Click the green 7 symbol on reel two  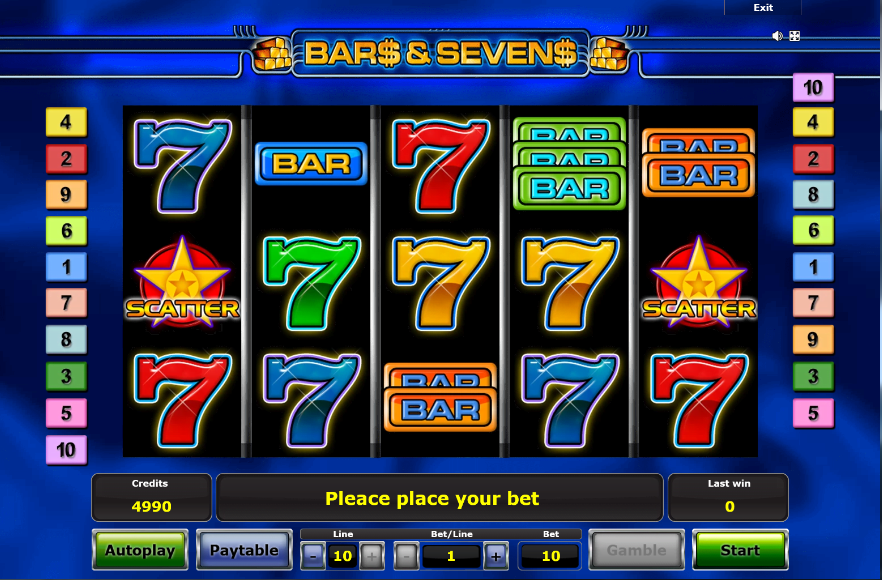311,282
